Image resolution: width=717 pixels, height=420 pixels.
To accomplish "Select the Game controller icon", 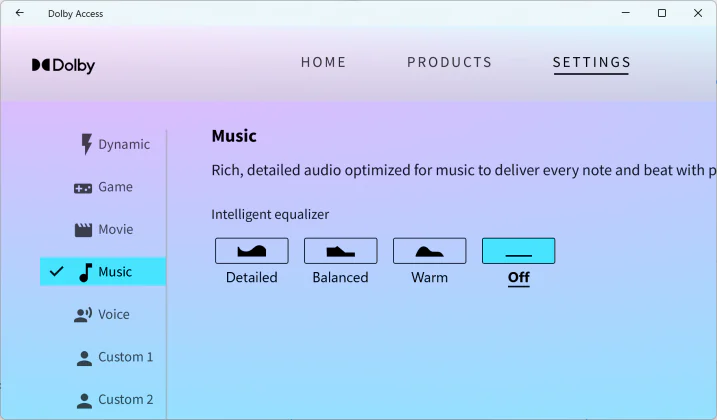I will pos(83,188).
